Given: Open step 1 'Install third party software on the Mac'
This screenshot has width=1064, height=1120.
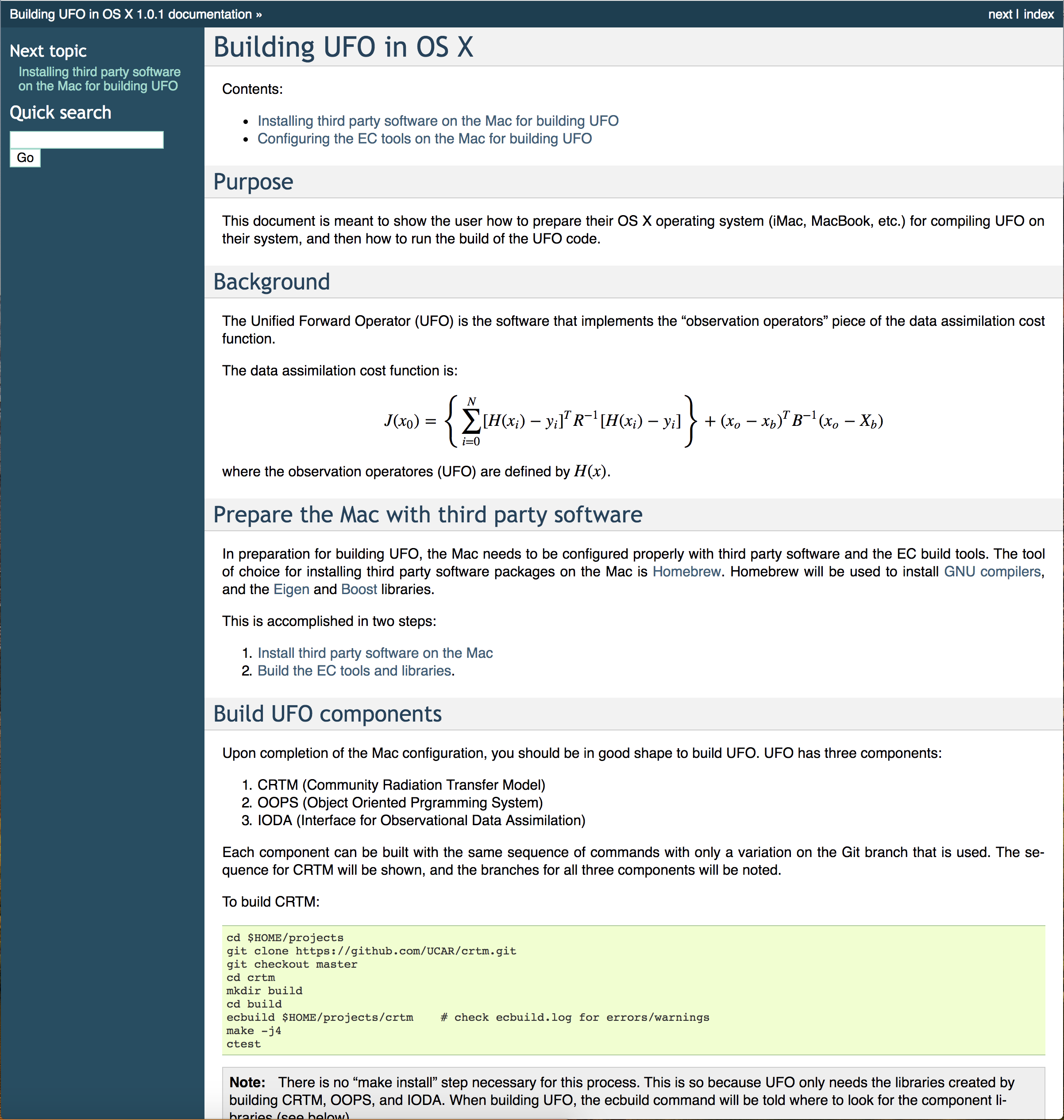Looking at the screenshot, I should pyautogui.click(x=375, y=653).
